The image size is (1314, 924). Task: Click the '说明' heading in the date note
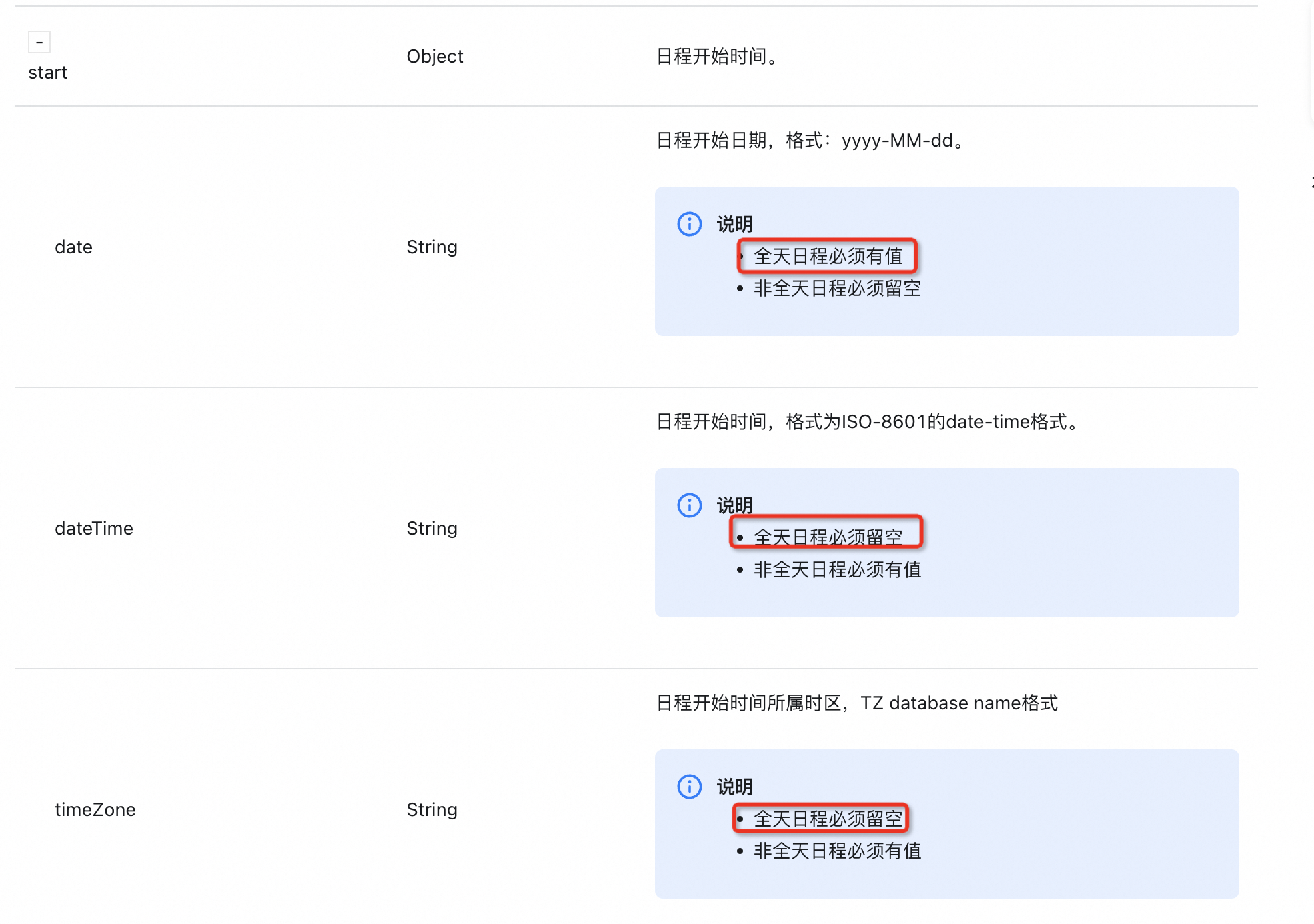(x=735, y=225)
